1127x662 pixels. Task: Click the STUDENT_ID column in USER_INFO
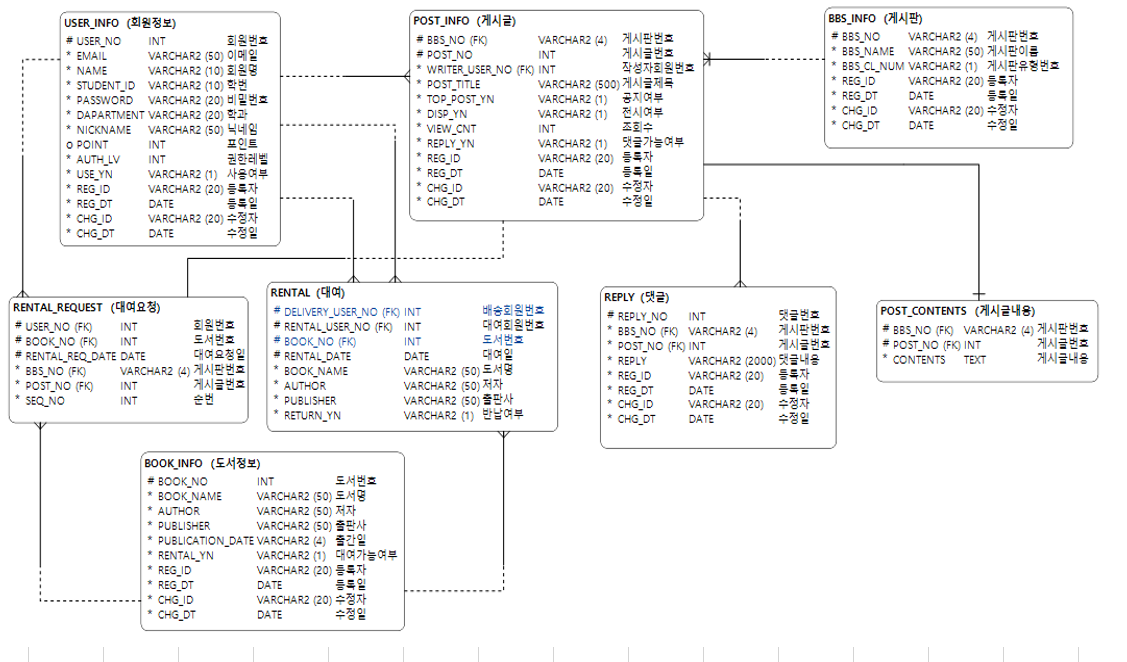pyautogui.click(x=105, y=86)
